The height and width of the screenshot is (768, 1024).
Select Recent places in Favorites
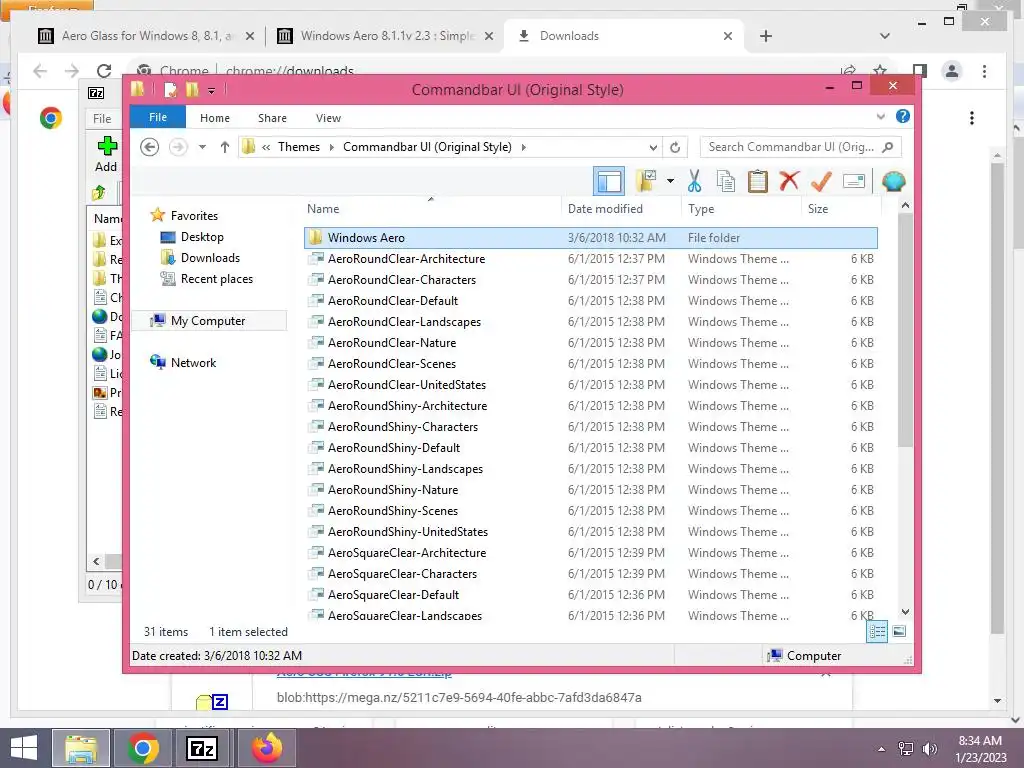(x=217, y=279)
